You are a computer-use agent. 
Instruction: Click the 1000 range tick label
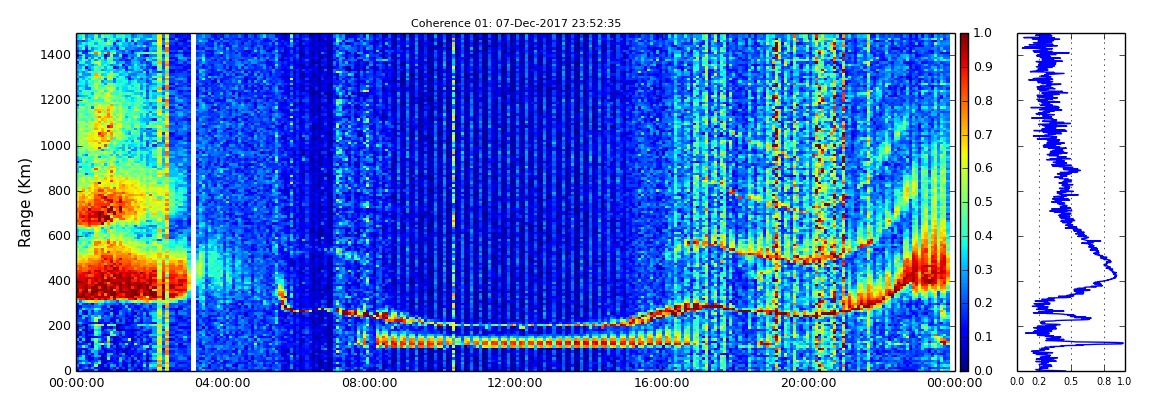coord(56,145)
